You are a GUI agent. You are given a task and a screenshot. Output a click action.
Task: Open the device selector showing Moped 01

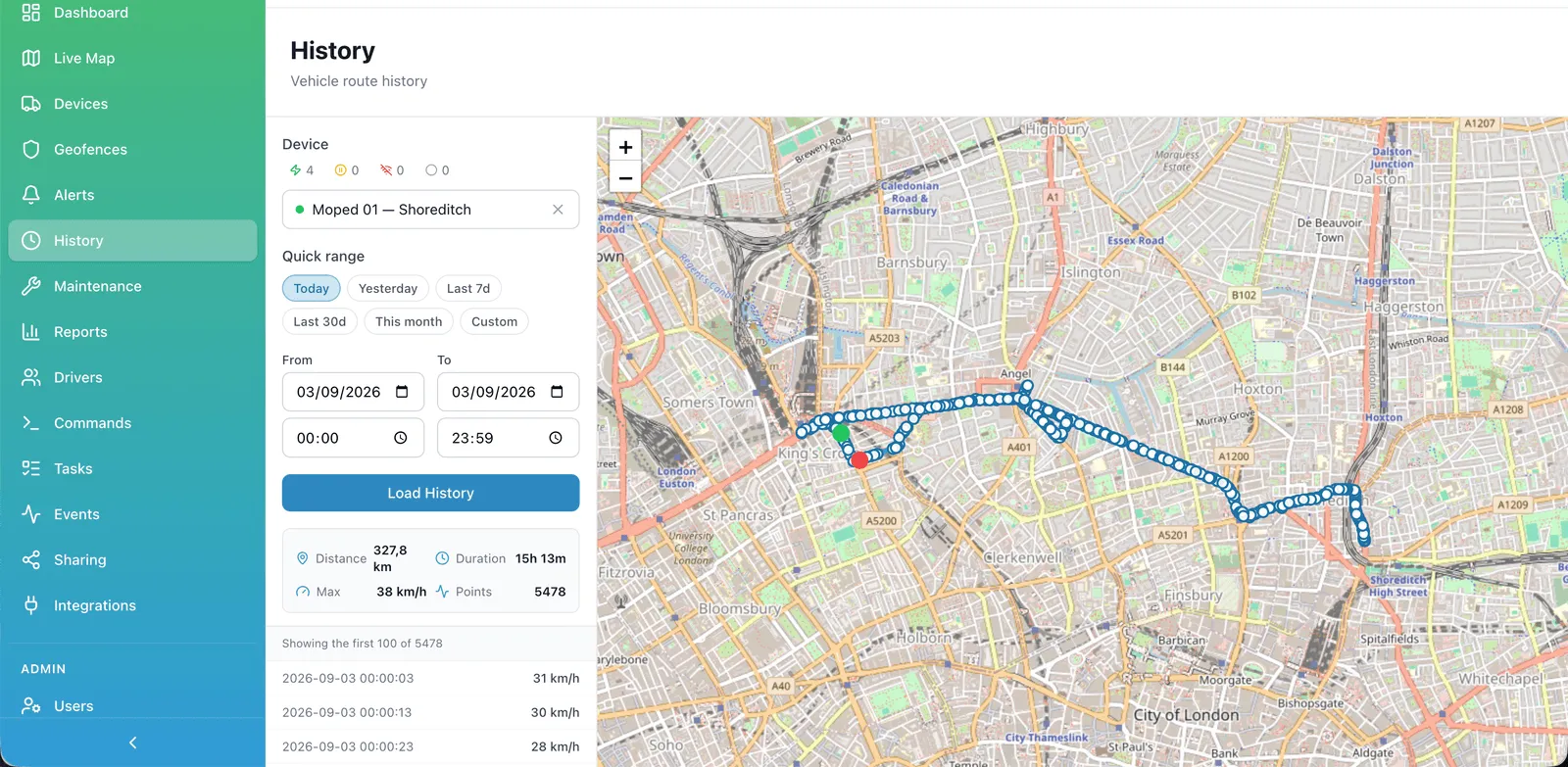pyautogui.click(x=430, y=210)
